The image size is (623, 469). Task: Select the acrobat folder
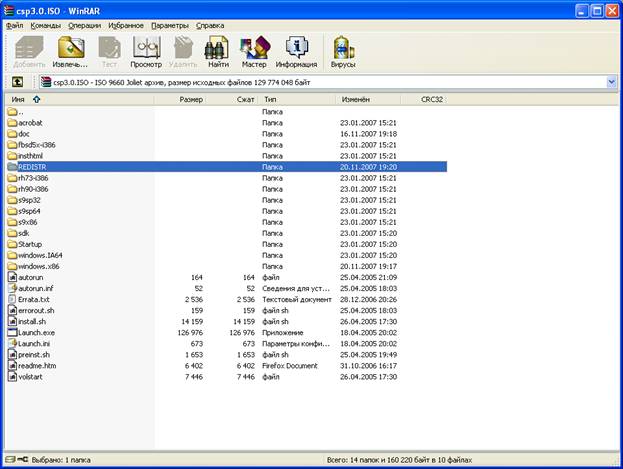click(x=25, y=123)
